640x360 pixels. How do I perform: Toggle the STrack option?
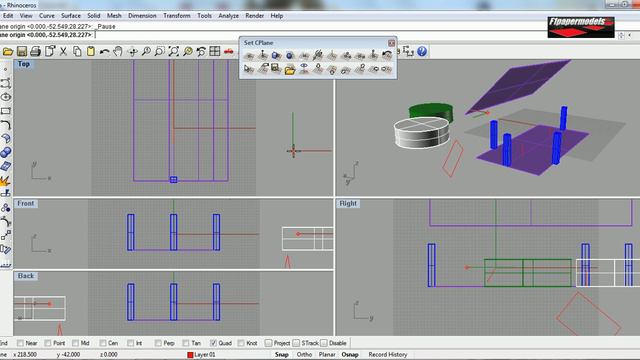(x=296, y=343)
